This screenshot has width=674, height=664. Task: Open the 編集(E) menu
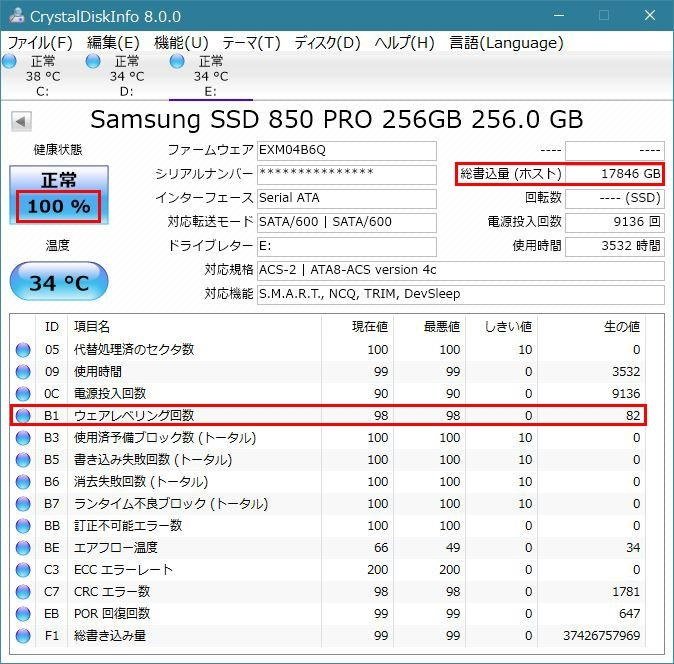coord(113,43)
